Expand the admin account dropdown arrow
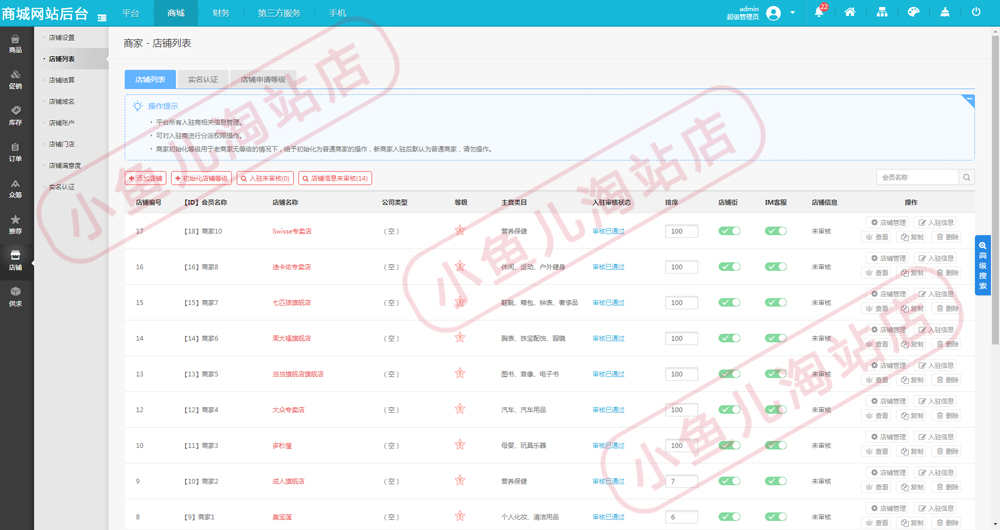Viewport: 1000px width, 530px height. pos(793,13)
